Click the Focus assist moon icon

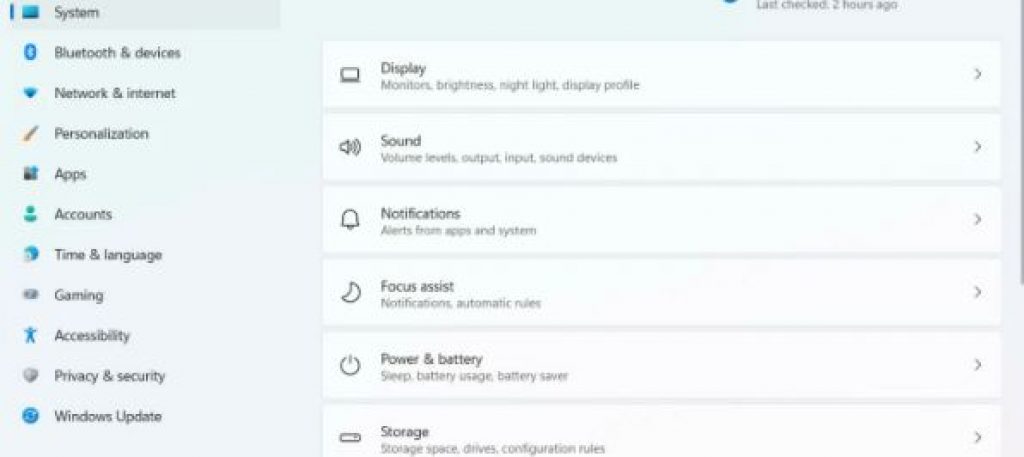[x=350, y=292]
